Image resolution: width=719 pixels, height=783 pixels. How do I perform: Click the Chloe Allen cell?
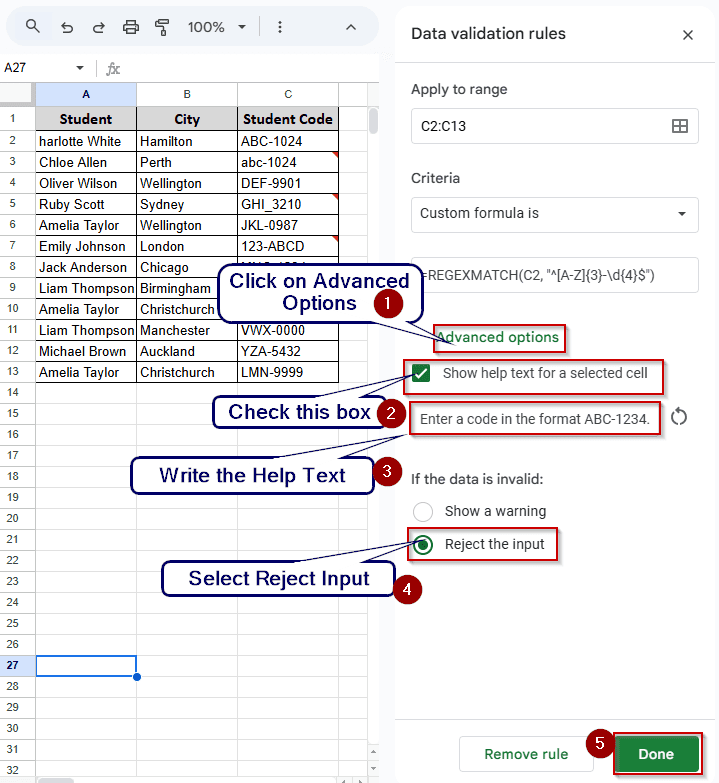pos(86,162)
